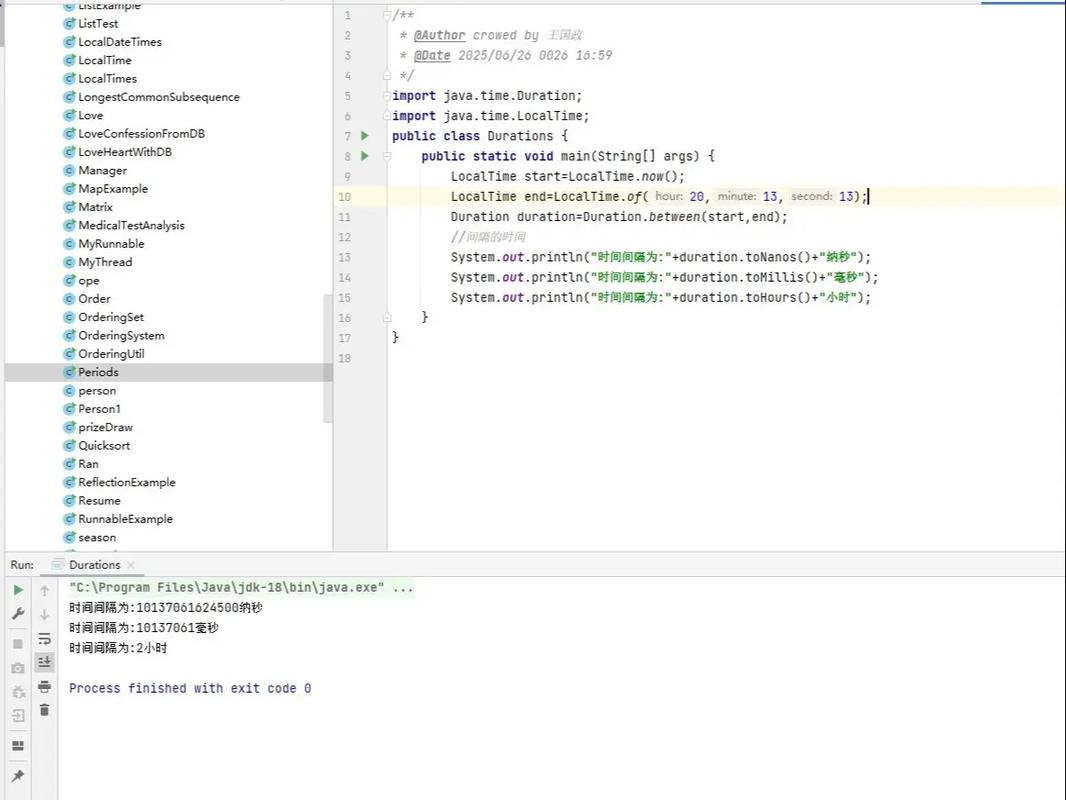The height and width of the screenshot is (800, 1066).
Task: Rerun the Durations program with green arrow
Action: 17,590
